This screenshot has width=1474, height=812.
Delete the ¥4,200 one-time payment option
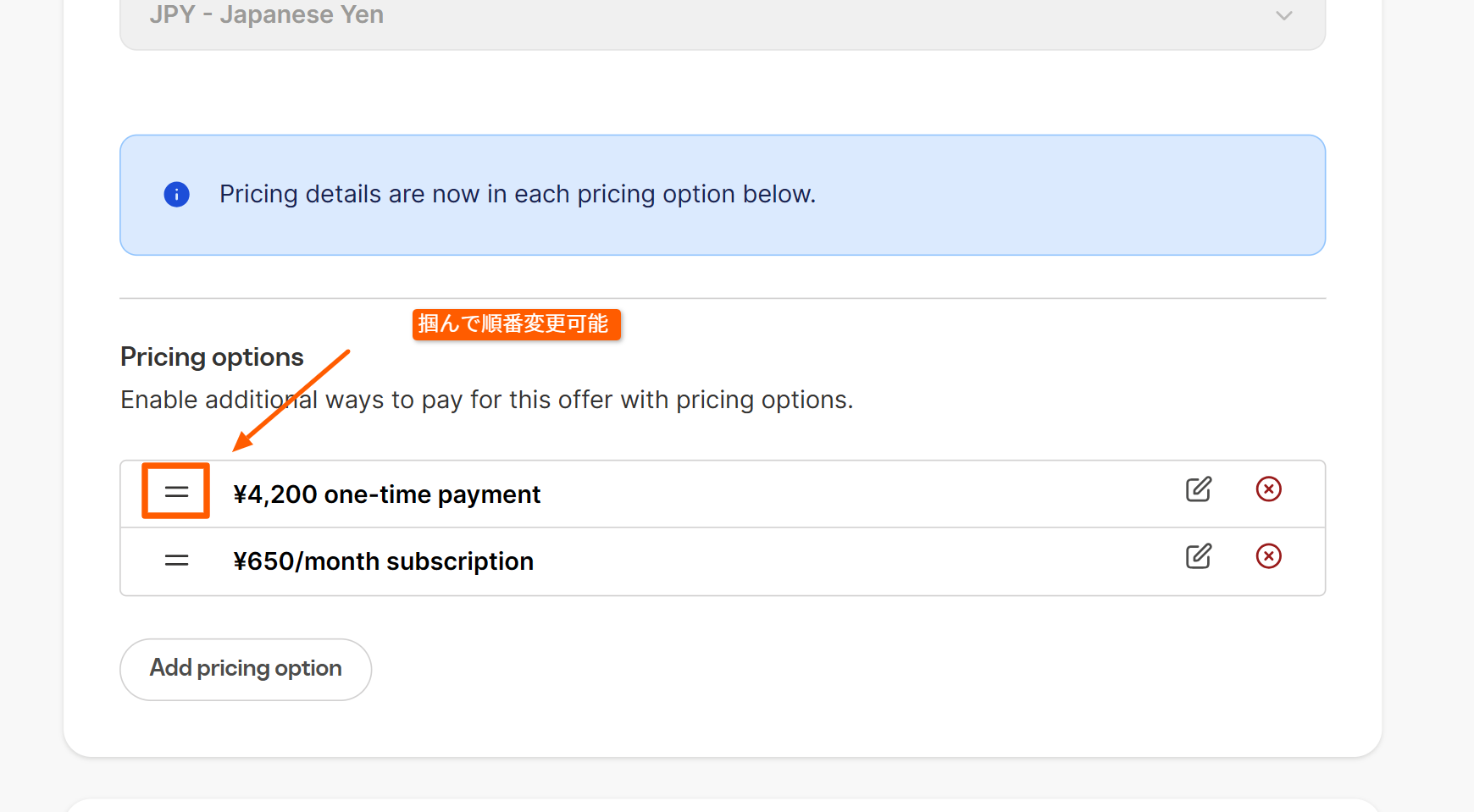(x=1268, y=489)
